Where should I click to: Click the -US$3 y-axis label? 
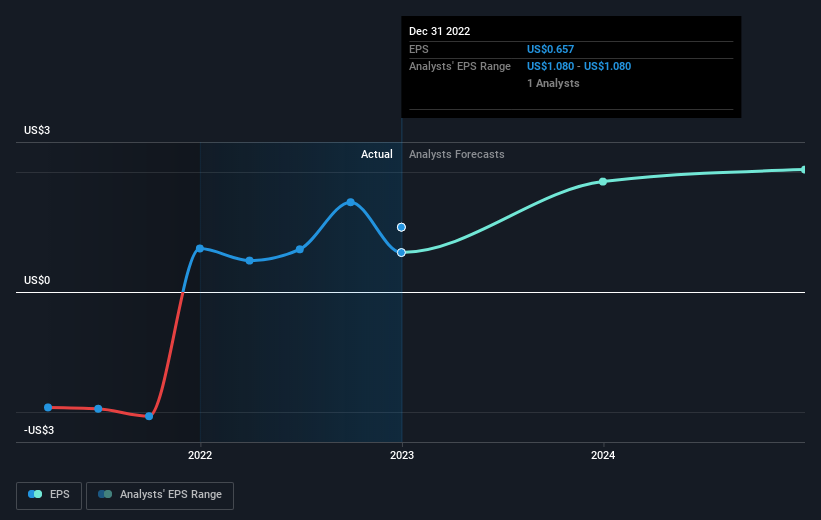tap(39, 430)
